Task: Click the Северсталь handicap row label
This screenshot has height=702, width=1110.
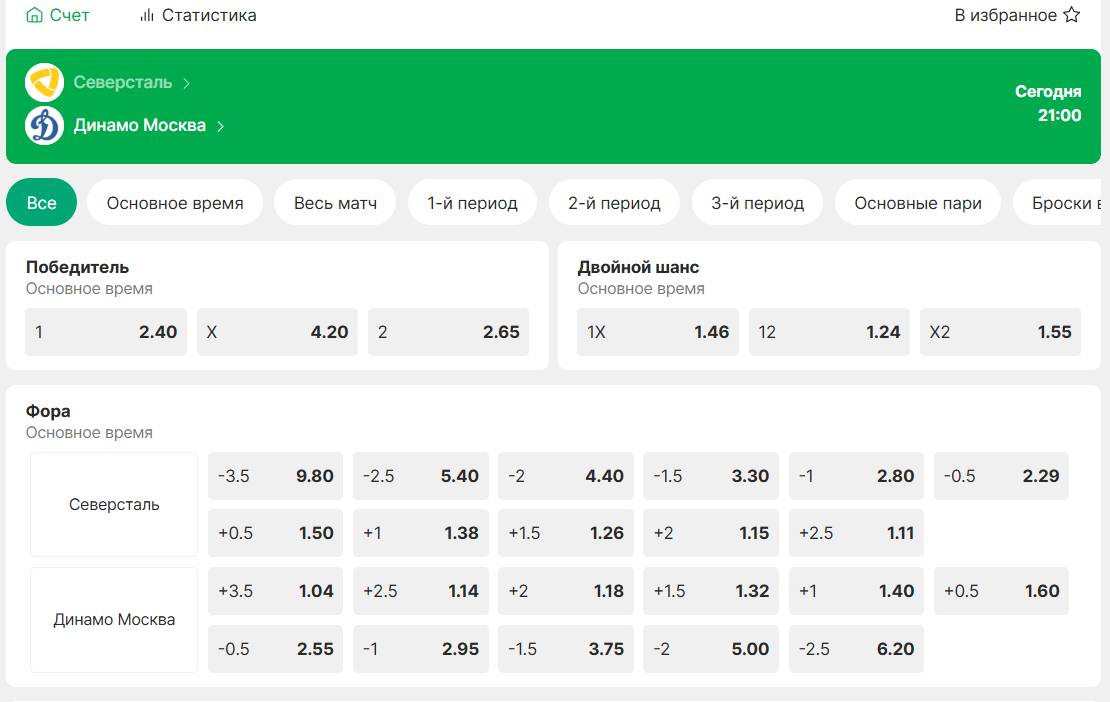Action: point(114,505)
